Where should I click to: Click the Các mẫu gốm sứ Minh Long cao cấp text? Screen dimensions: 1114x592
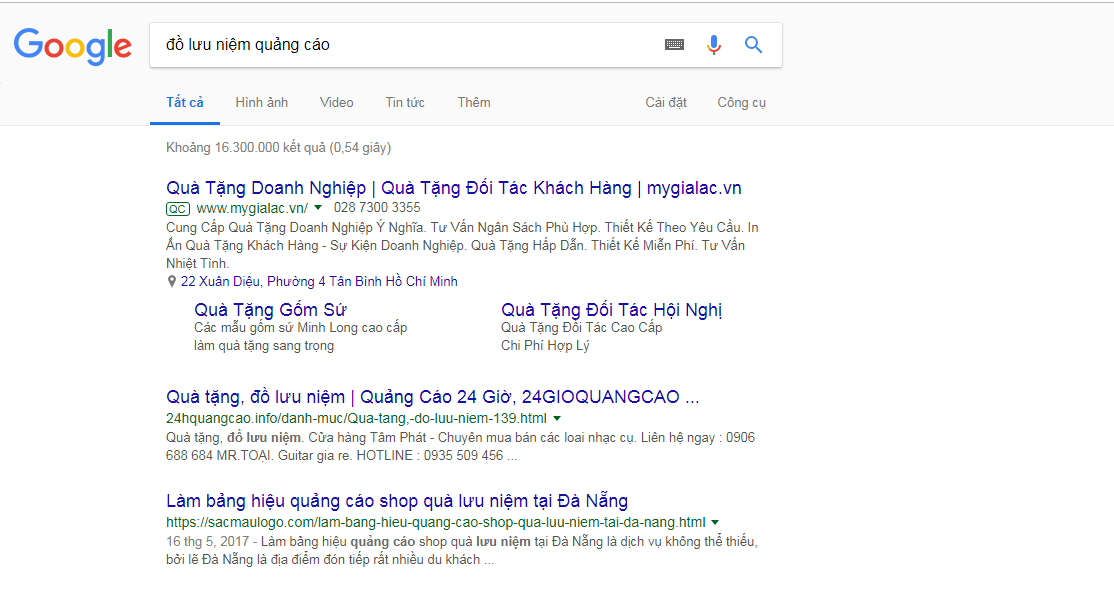coord(301,328)
